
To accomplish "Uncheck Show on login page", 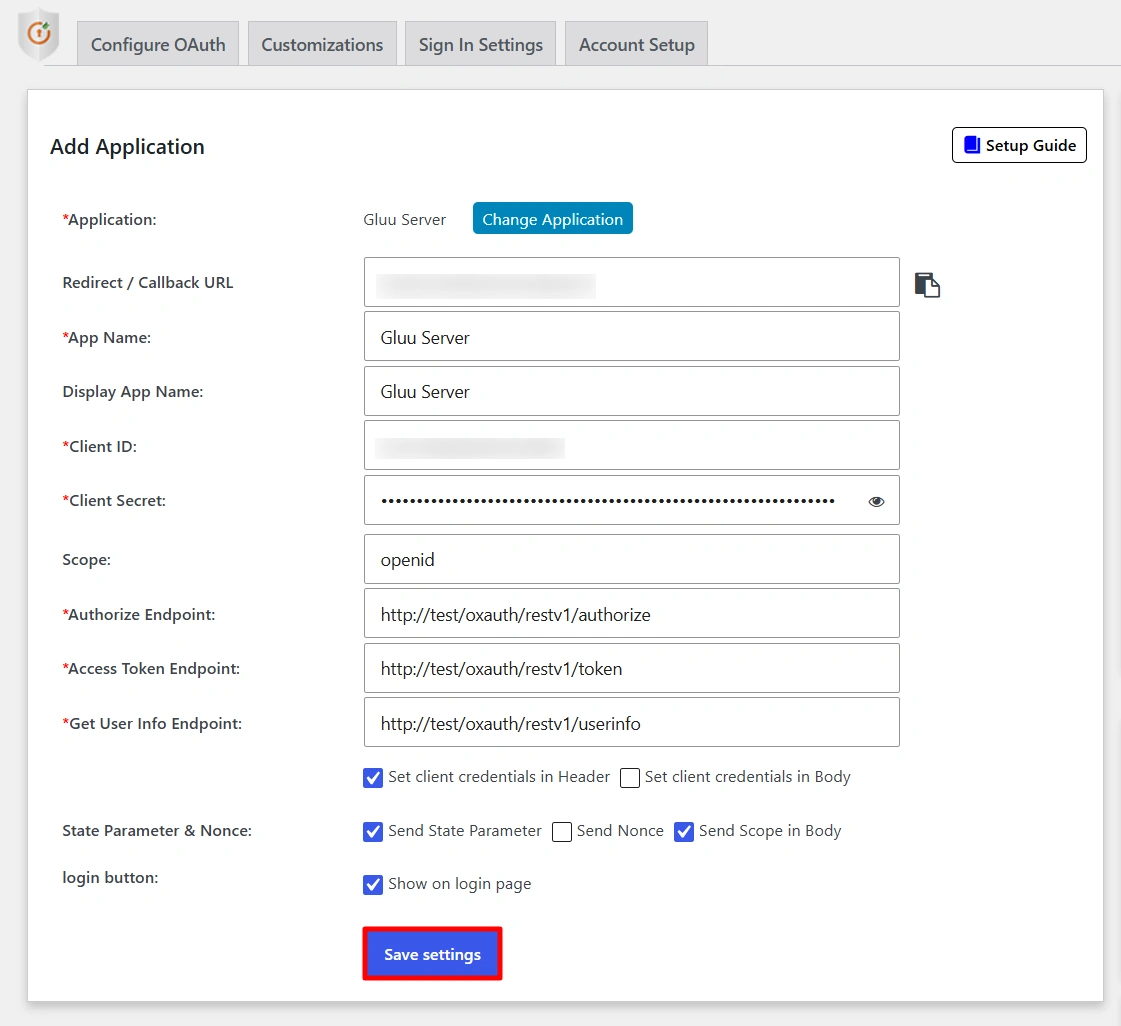I will [372, 884].
